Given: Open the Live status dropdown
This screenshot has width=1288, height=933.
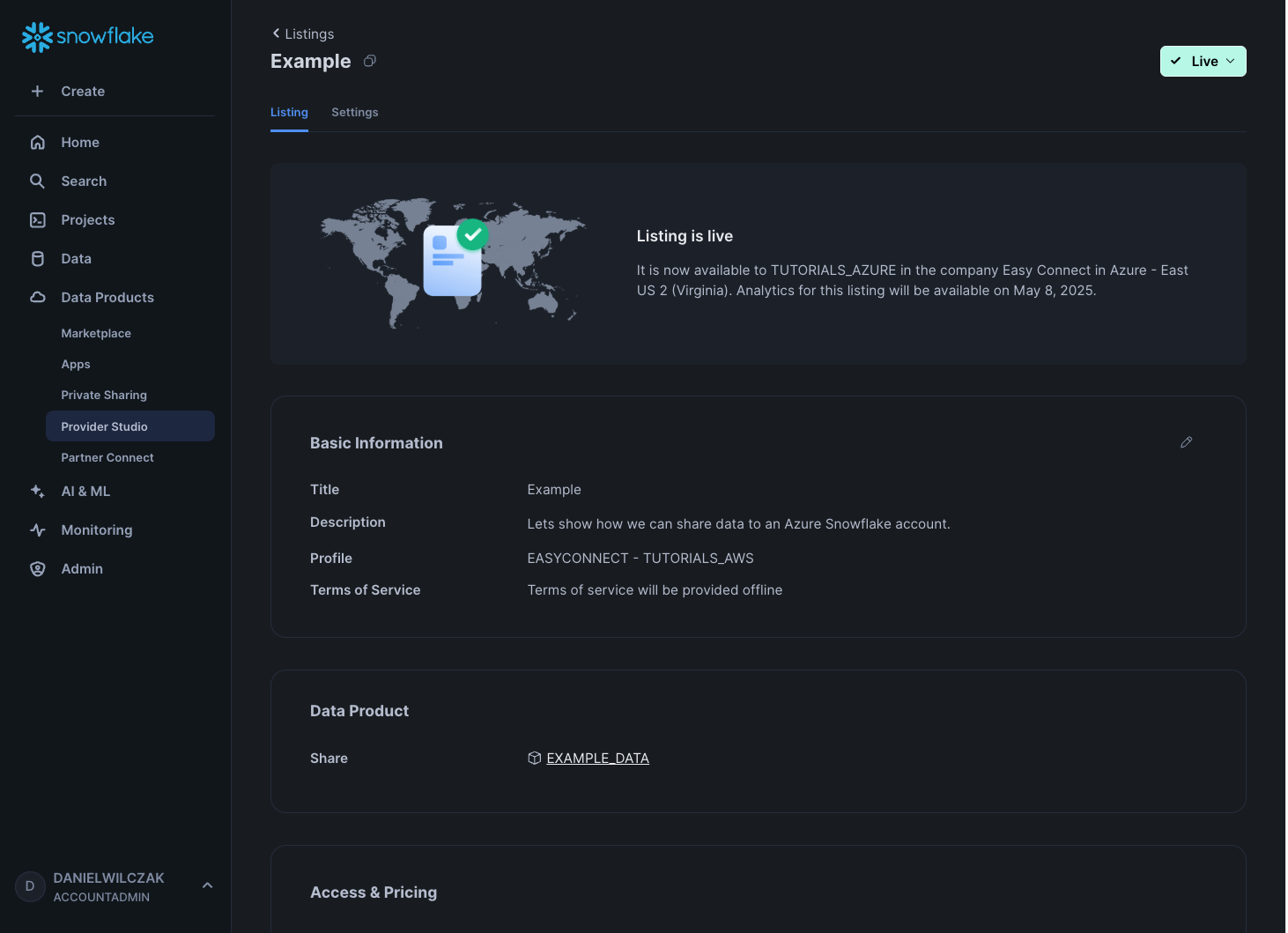Looking at the screenshot, I should (x=1203, y=62).
